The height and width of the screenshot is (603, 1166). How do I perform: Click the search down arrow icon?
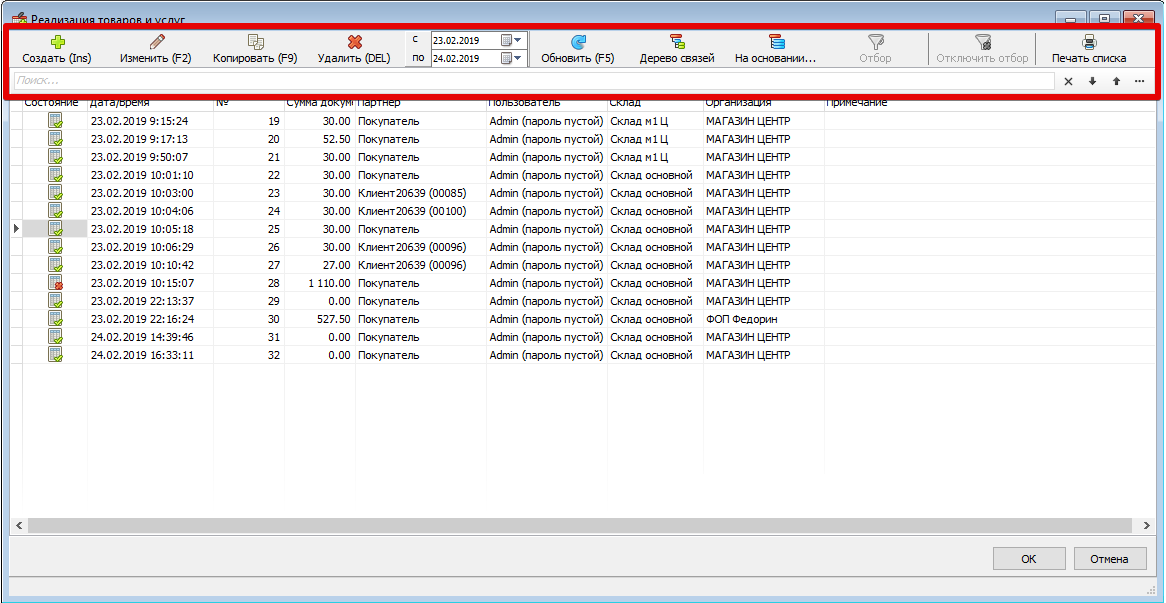tap(1092, 81)
